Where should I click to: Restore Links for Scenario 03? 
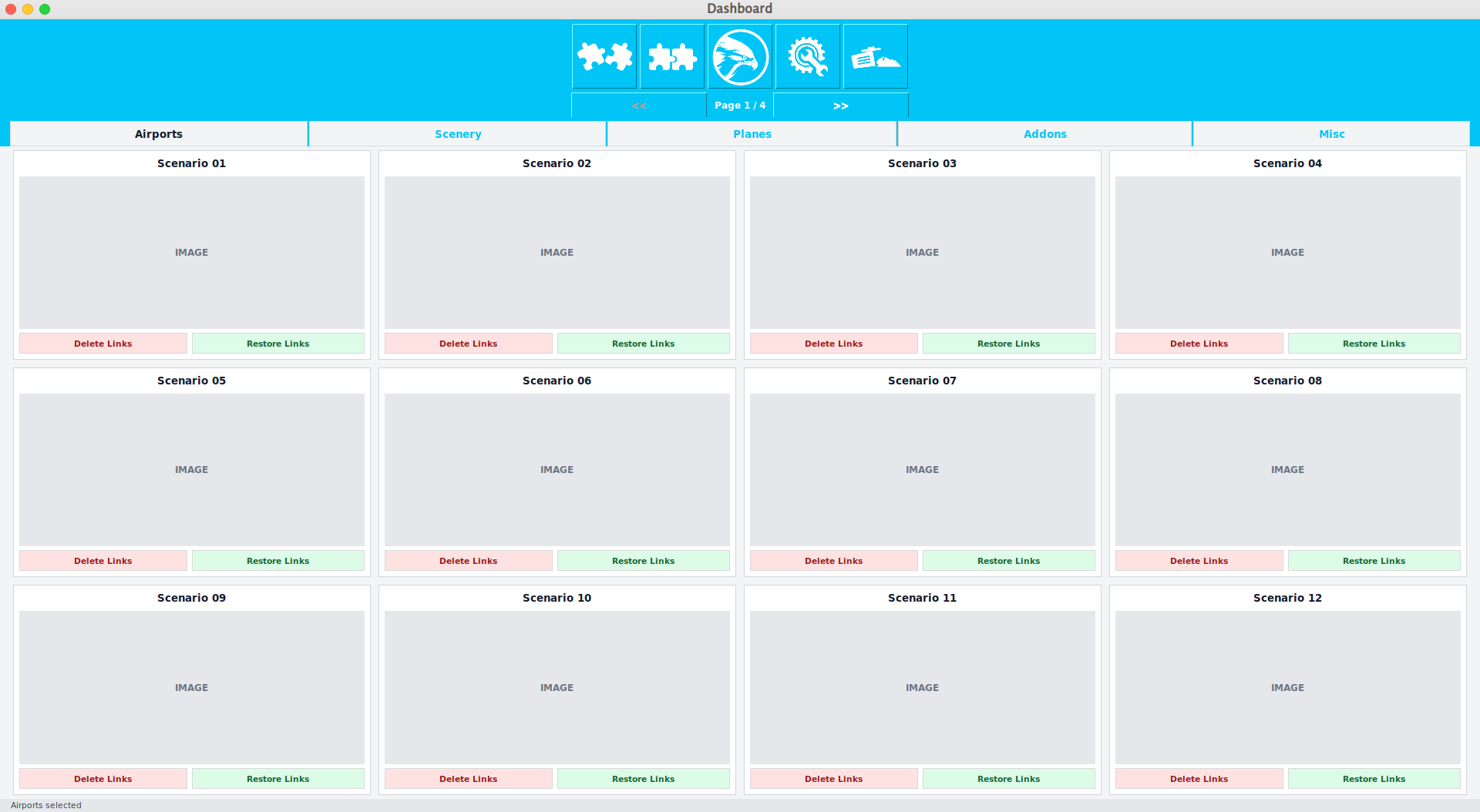point(1009,344)
